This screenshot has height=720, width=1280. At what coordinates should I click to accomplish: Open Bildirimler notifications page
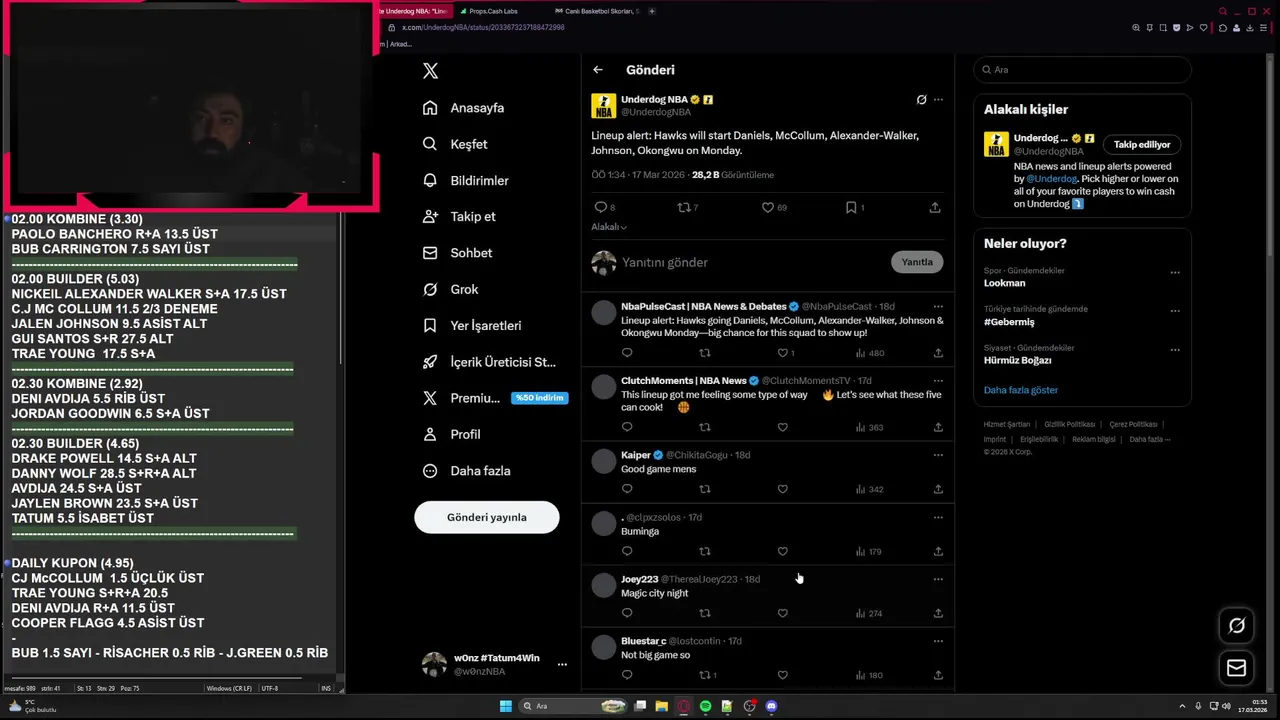[466, 181]
